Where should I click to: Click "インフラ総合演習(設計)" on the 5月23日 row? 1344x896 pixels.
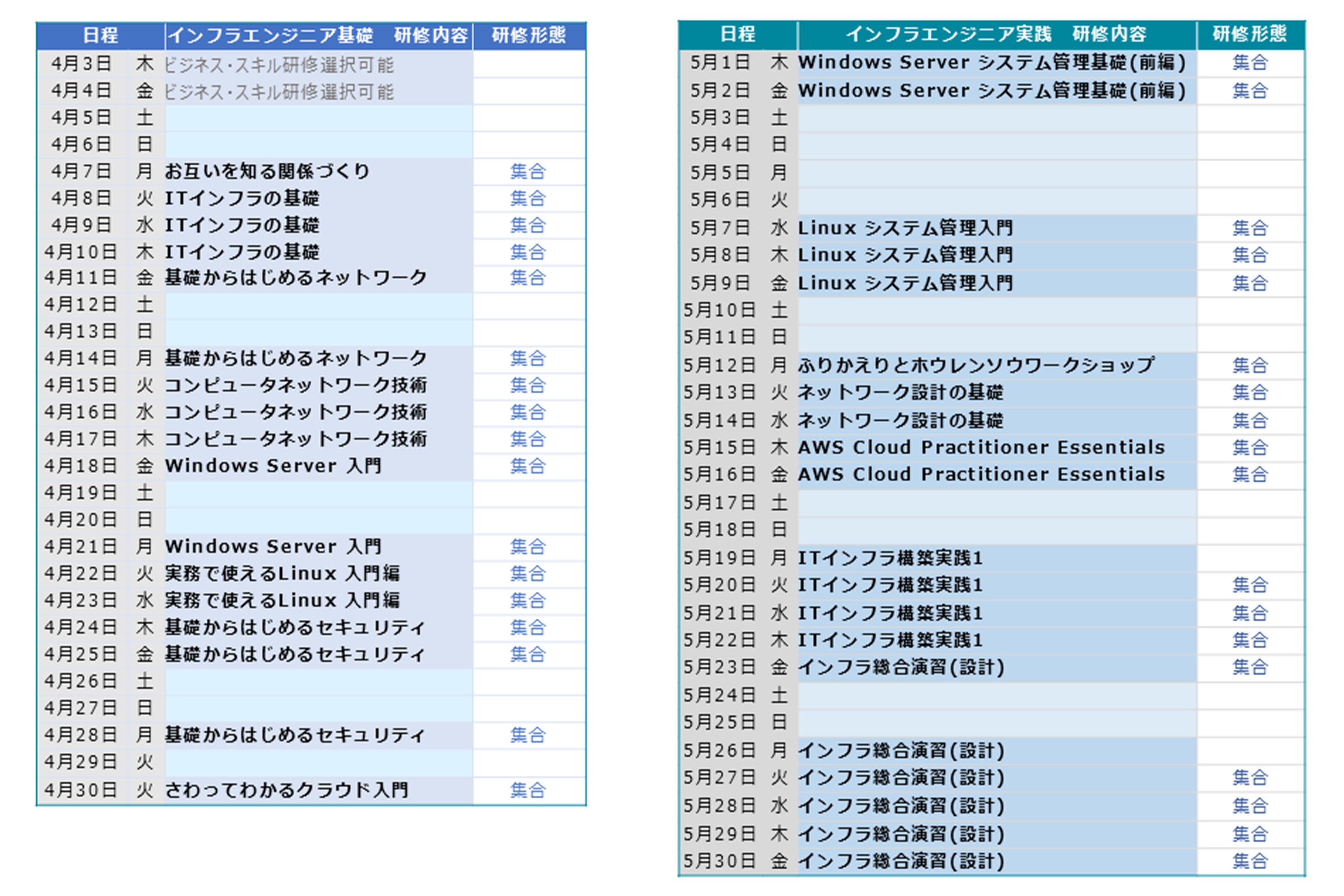[x=901, y=668]
